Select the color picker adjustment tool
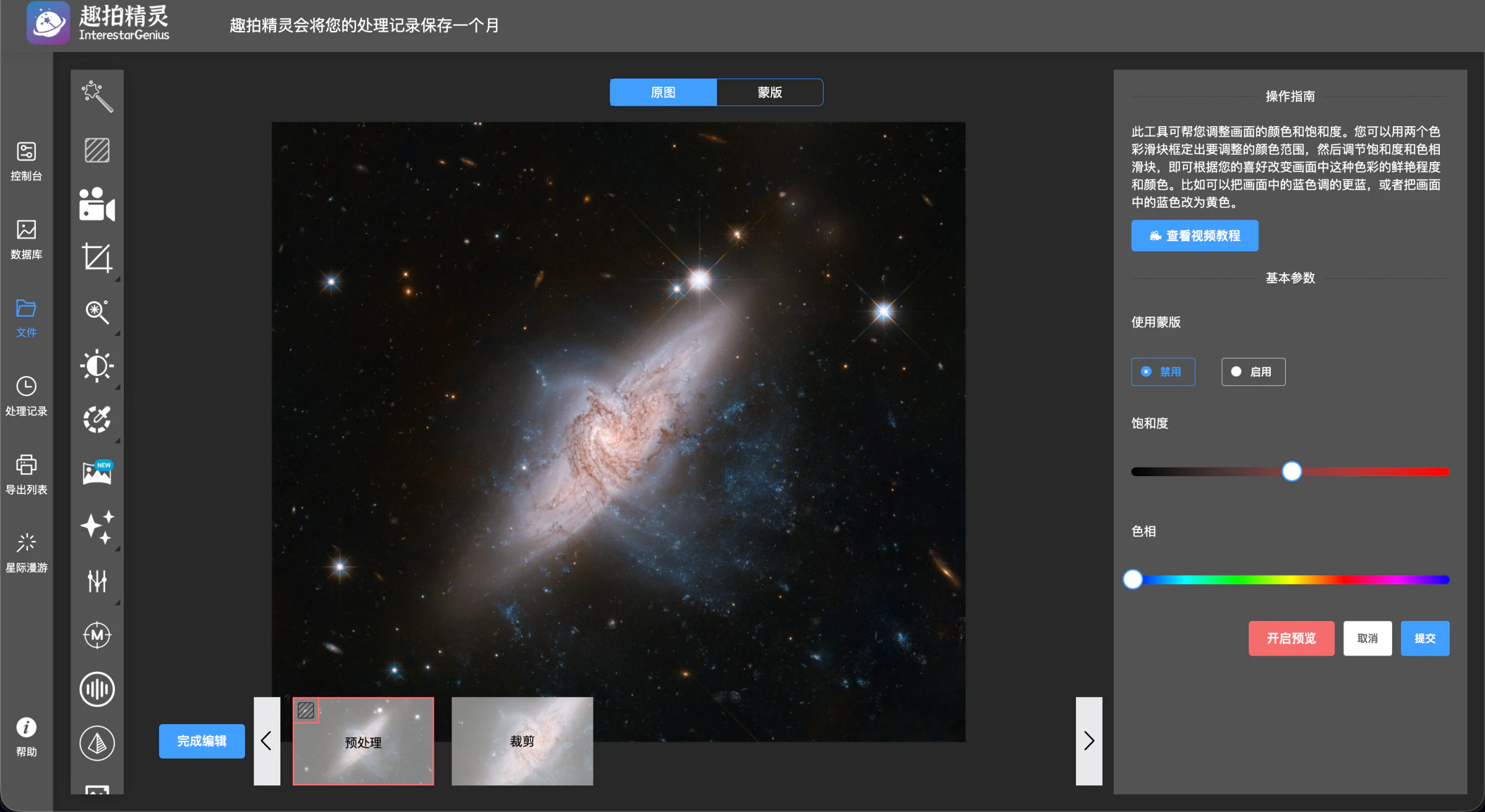 [97, 419]
